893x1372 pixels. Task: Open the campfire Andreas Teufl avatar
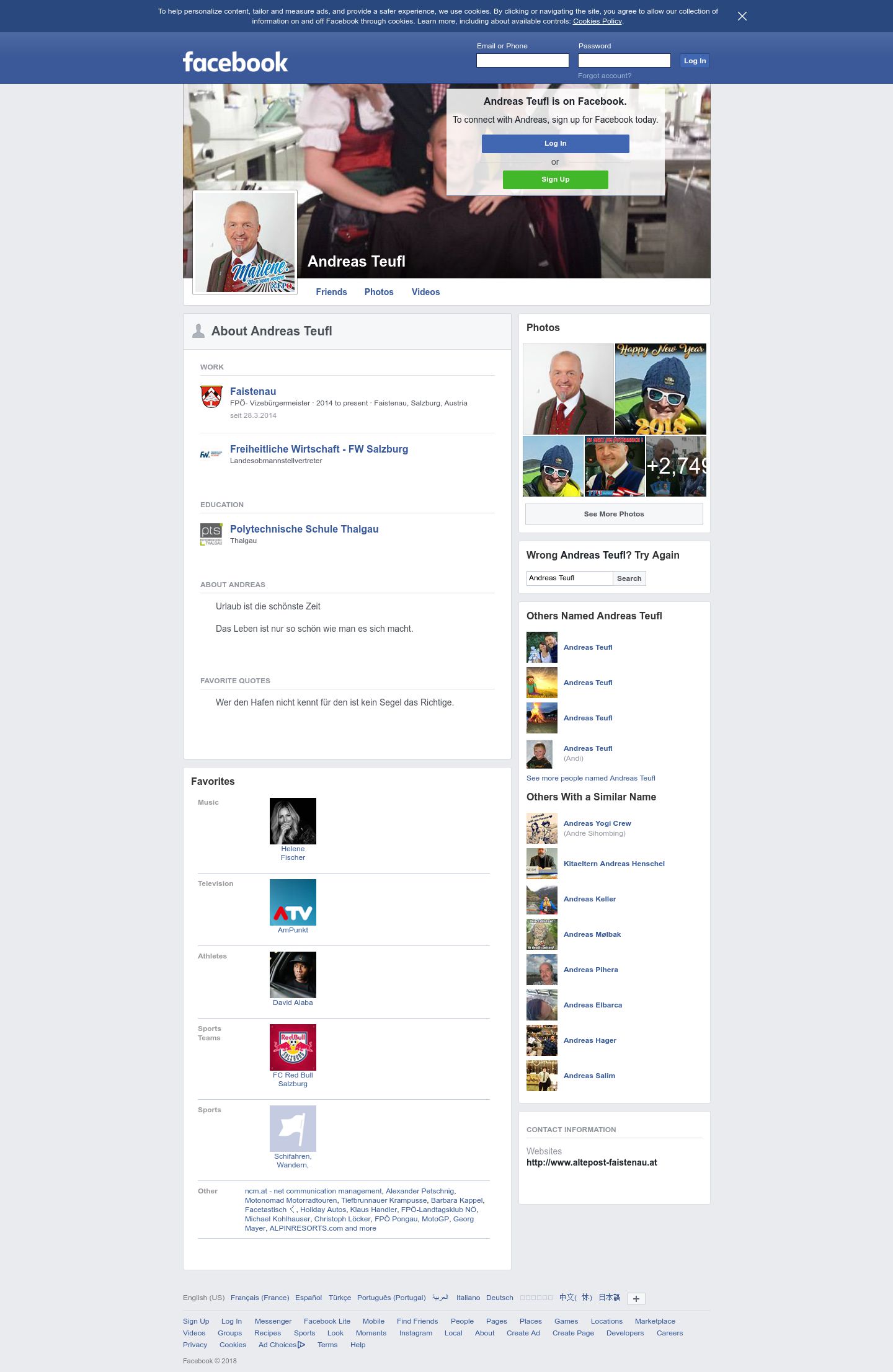tap(542, 718)
